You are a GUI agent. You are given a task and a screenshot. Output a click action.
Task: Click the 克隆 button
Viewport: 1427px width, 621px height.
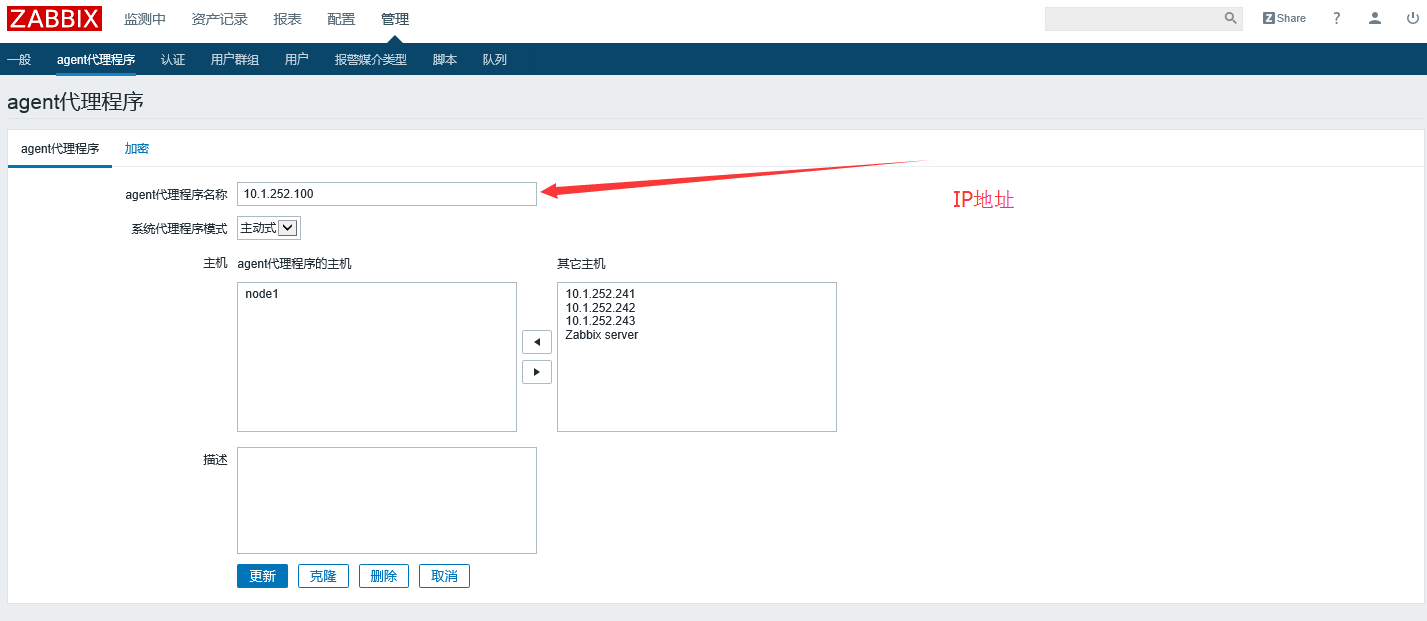(x=323, y=576)
